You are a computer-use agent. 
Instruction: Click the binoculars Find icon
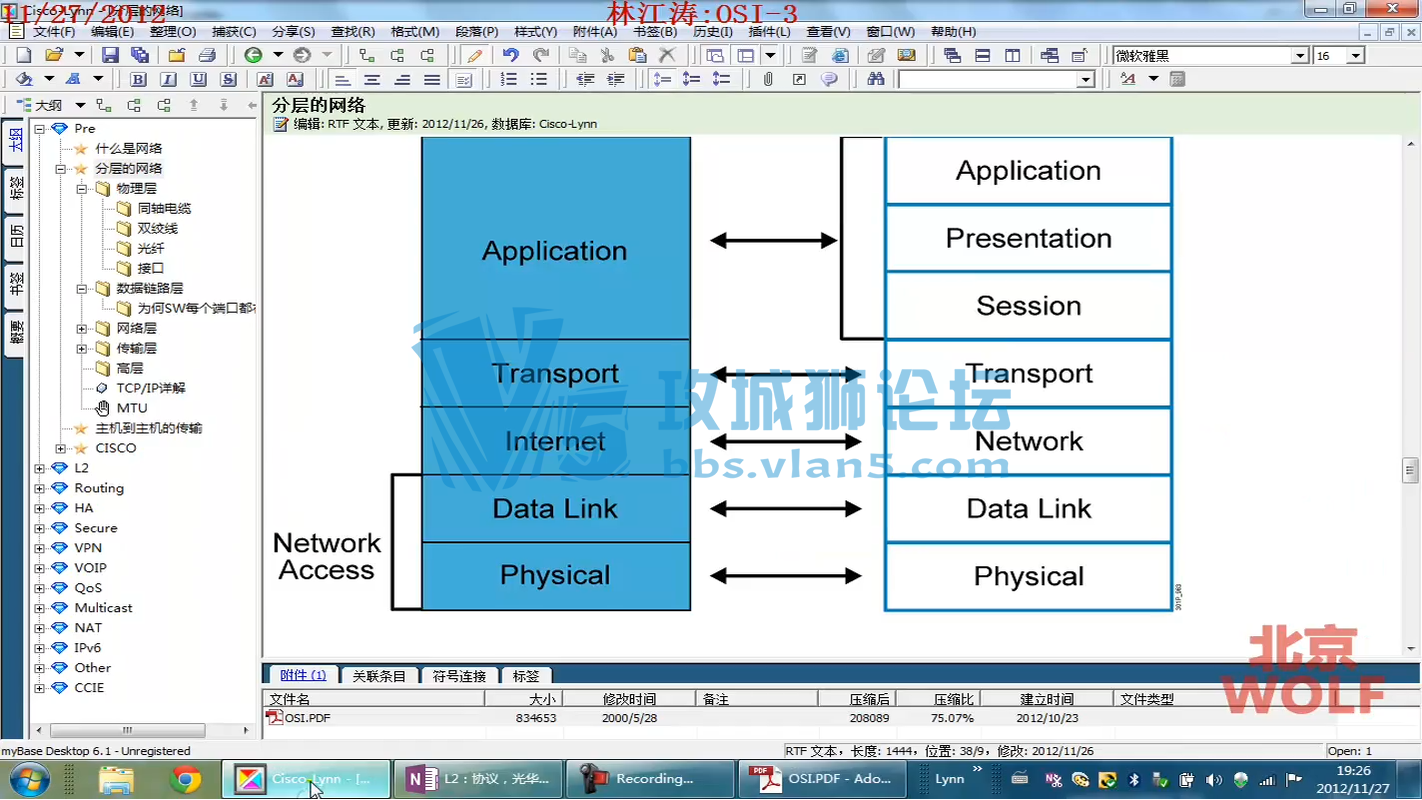point(876,80)
